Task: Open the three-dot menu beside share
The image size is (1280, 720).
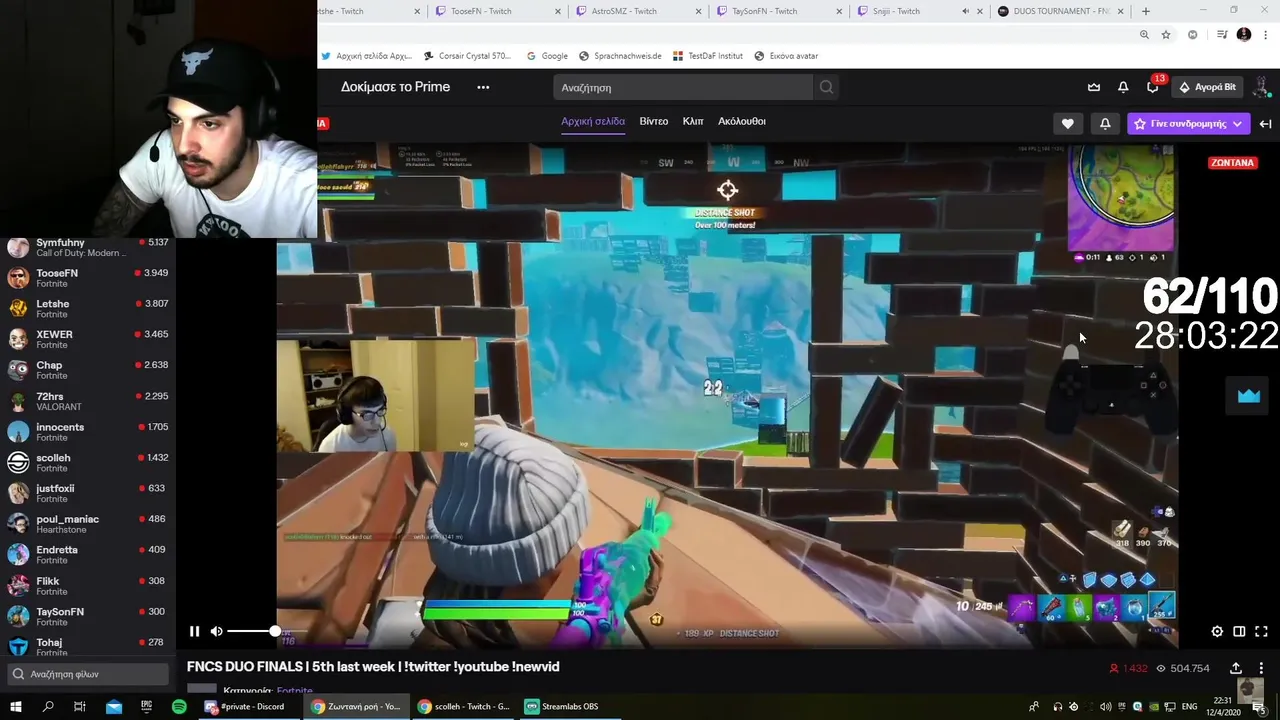Action: tap(1261, 668)
